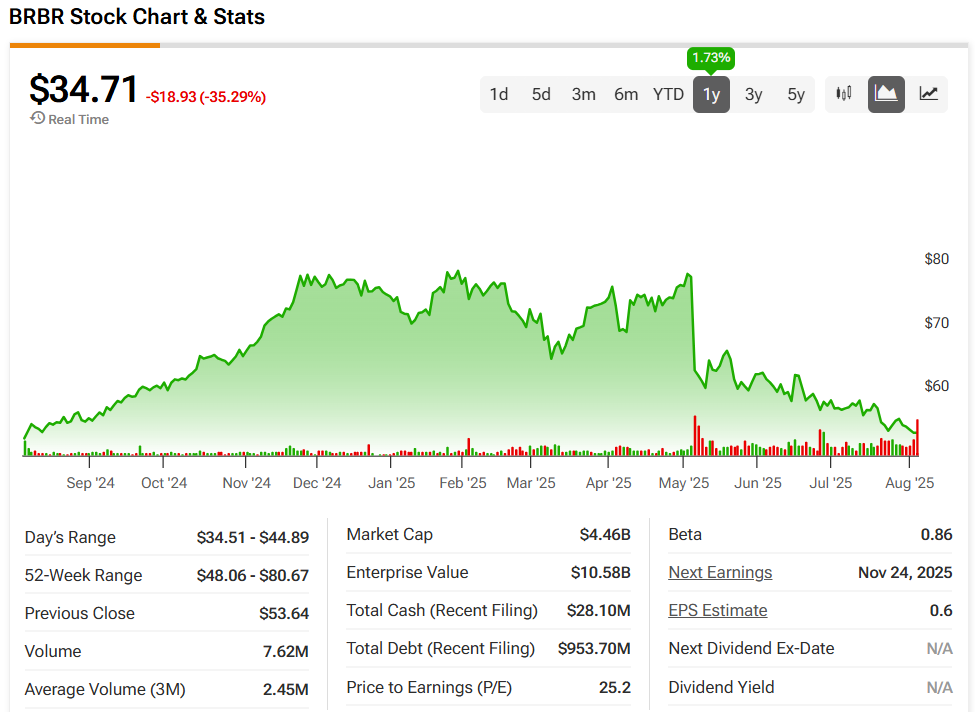975x712 pixels.
Task: Click the $34.71 current price
Action: pos(83,89)
